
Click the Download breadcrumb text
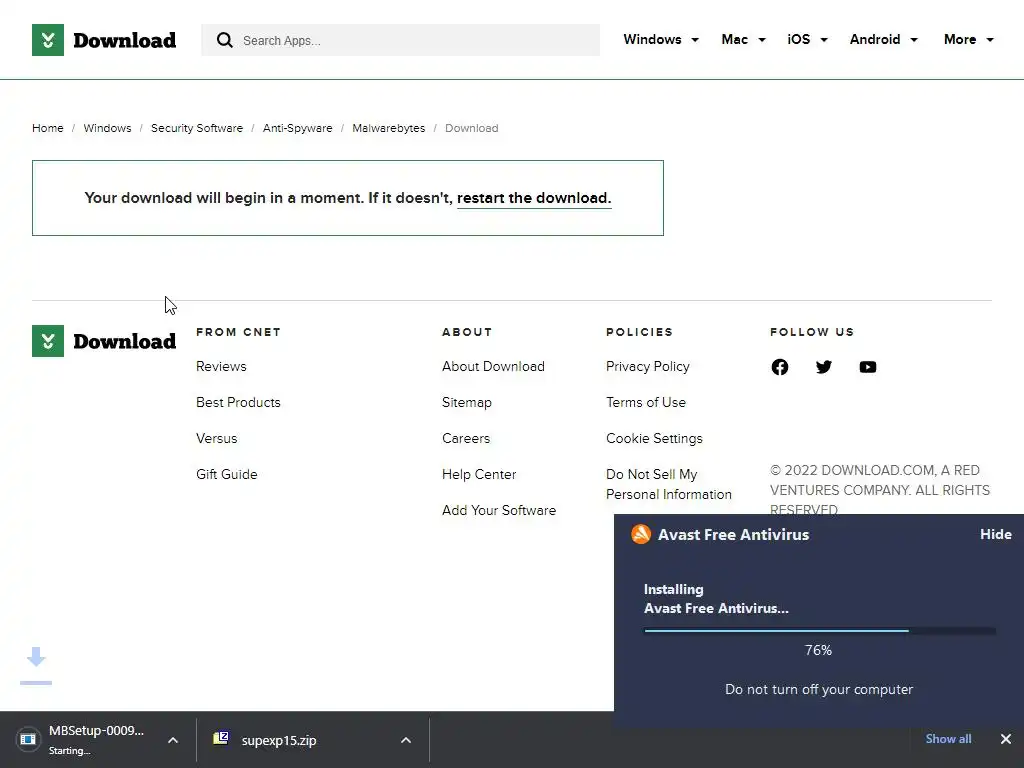tap(472, 128)
